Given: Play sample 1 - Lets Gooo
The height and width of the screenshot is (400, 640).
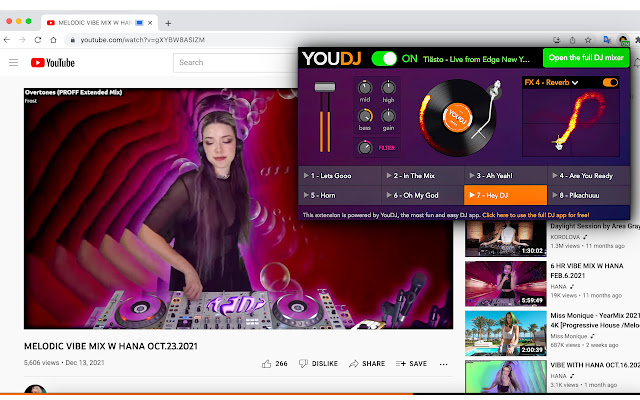Looking at the screenshot, I should coord(340,176).
